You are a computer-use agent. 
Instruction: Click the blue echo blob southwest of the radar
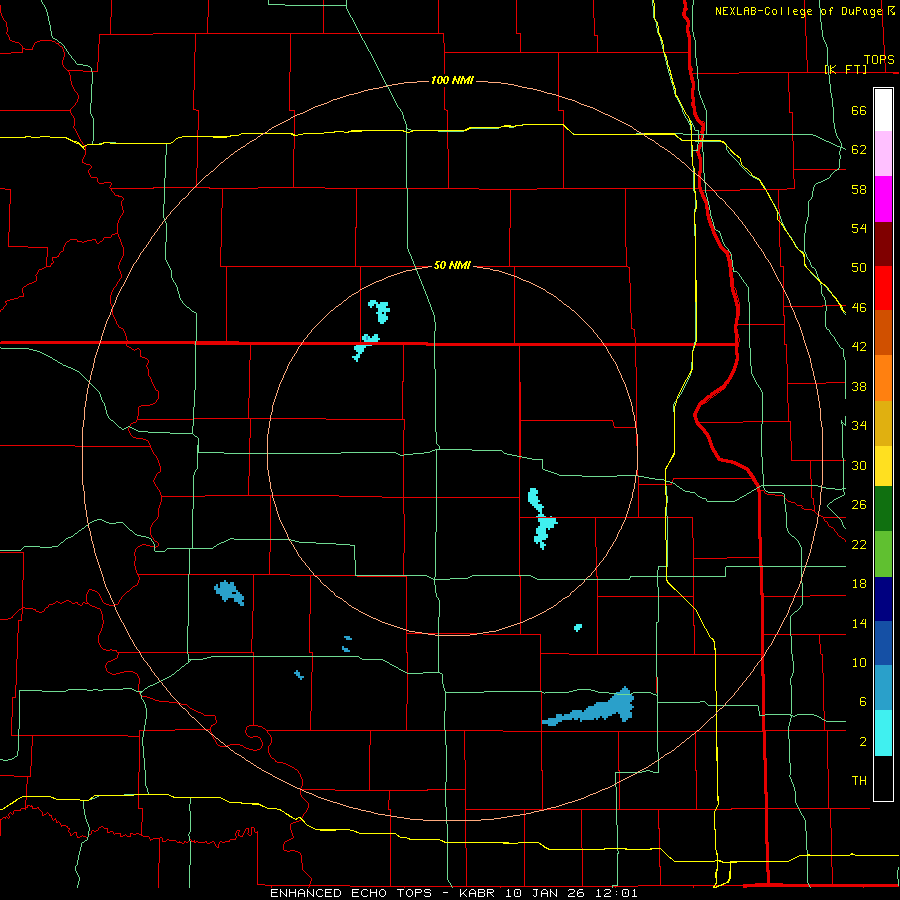230,592
